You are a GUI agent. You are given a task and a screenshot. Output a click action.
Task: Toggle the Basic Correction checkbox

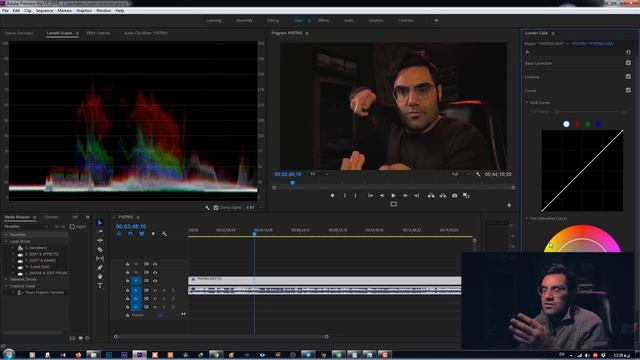[x=628, y=63]
